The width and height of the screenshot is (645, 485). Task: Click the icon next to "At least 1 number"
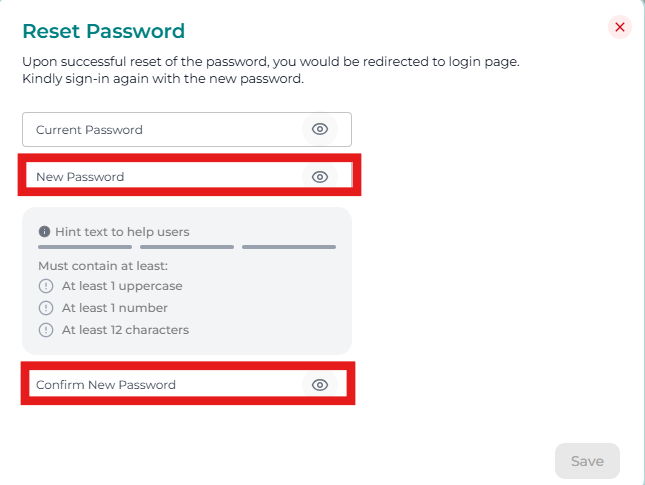click(45, 308)
